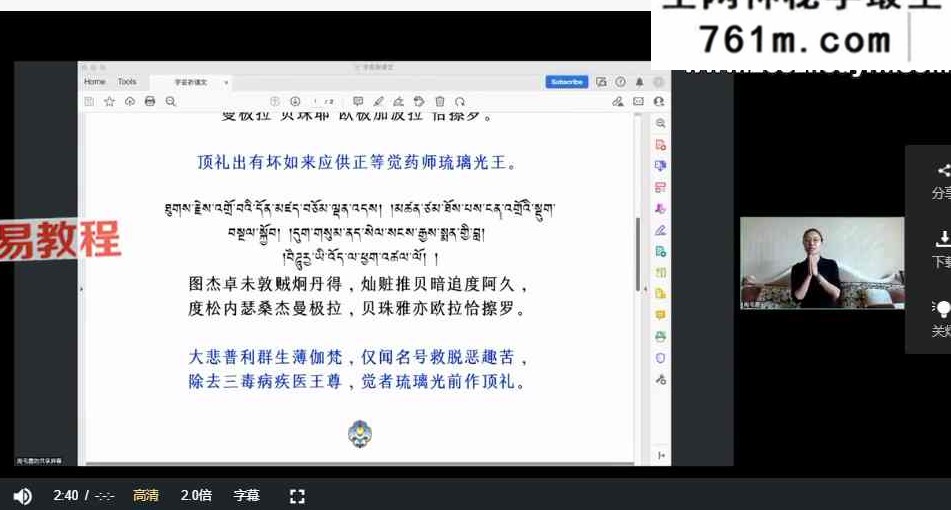Click the find magnifier in toolbar

coord(170,101)
